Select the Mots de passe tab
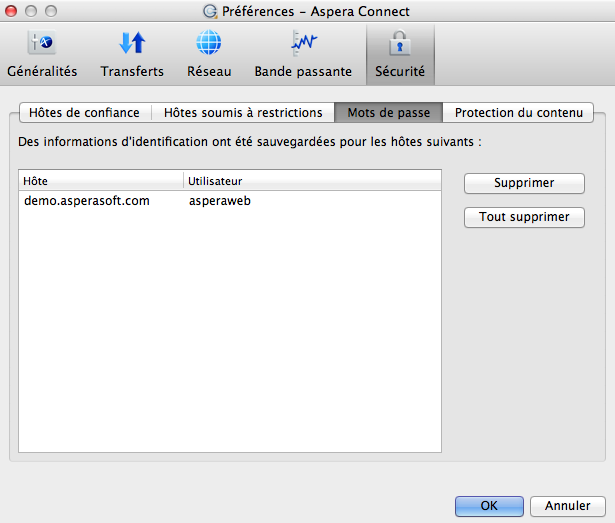The width and height of the screenshot is (615, 523). (389, 113)
